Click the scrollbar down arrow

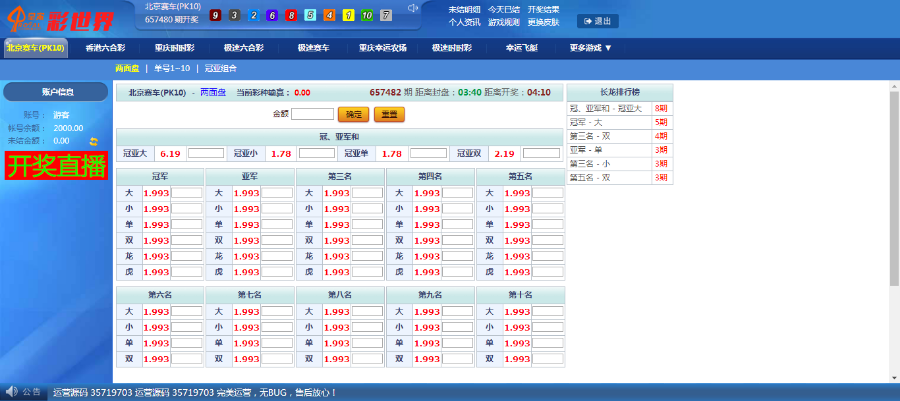pos(895,377)
